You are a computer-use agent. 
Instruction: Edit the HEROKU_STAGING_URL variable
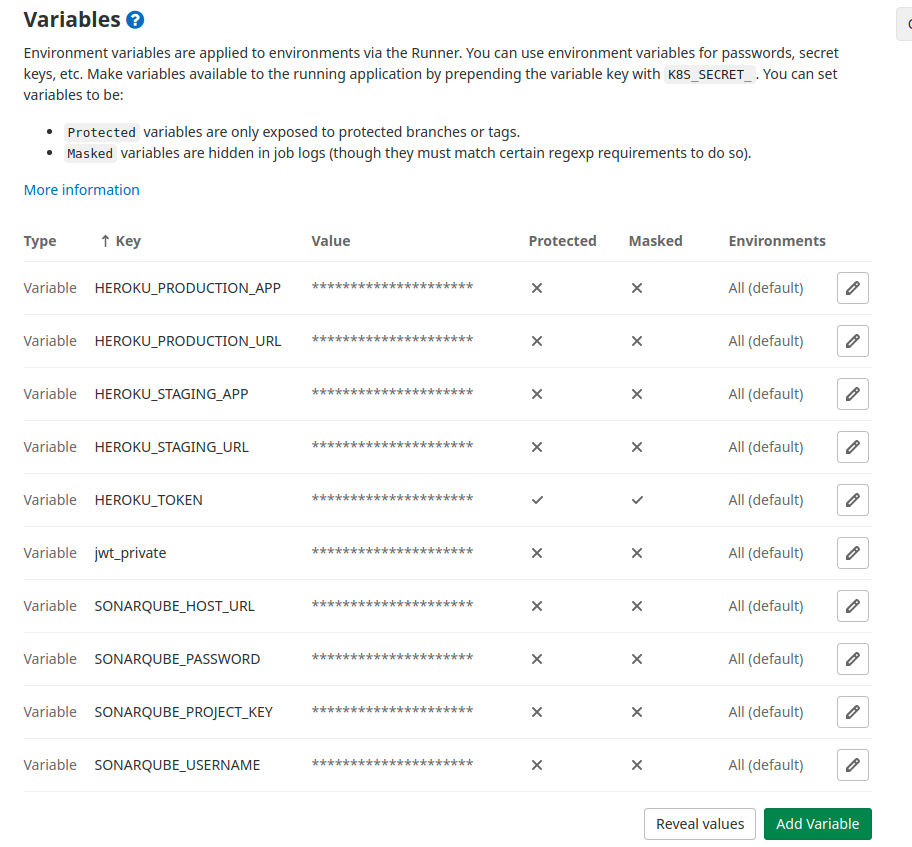tap(852, 447)
